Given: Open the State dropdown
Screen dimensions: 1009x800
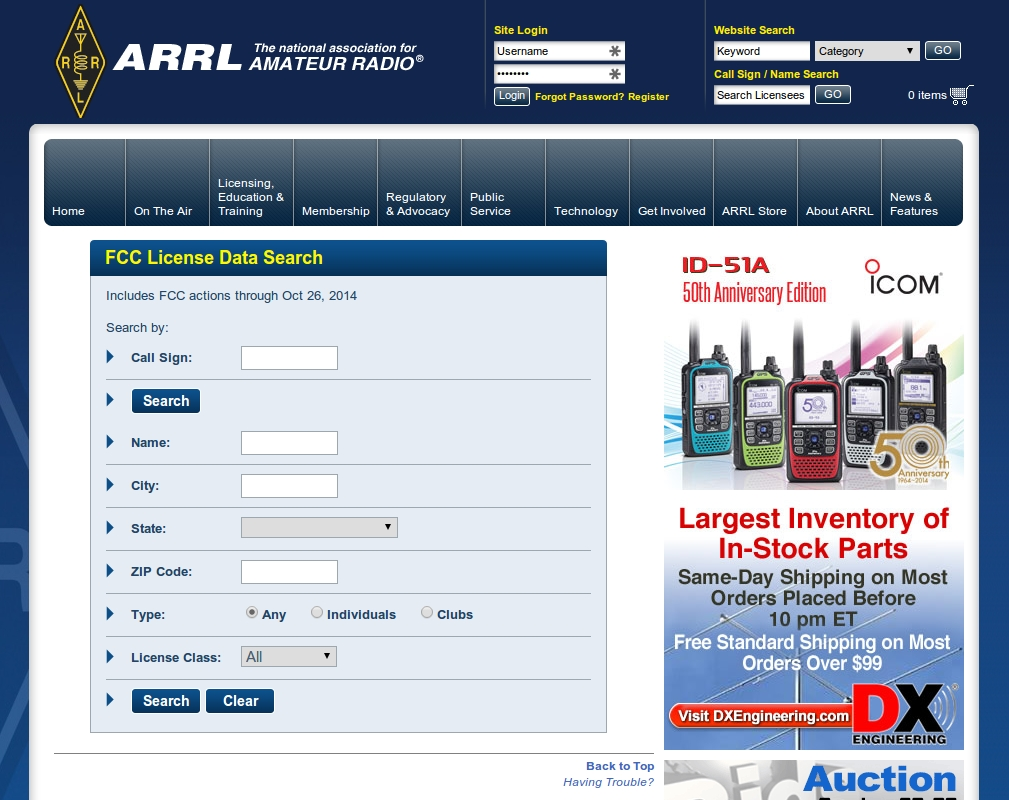Looking at the screenshot, I should [x=319, y=527].
